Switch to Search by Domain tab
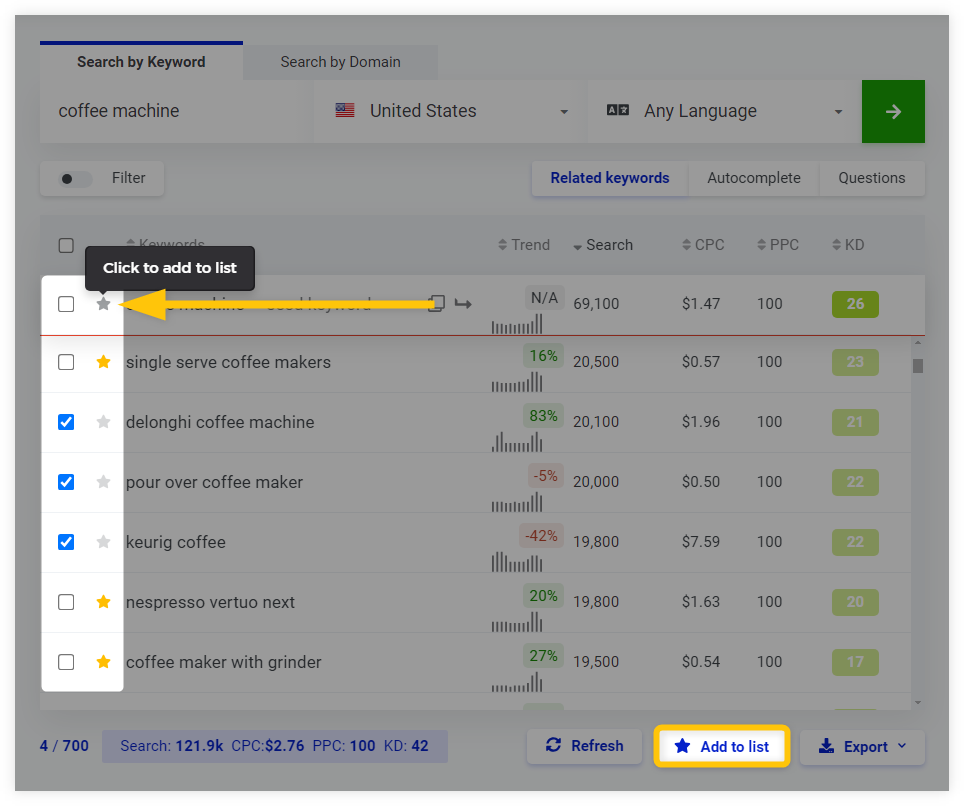The image size is (964, 806). click(340, 62)
